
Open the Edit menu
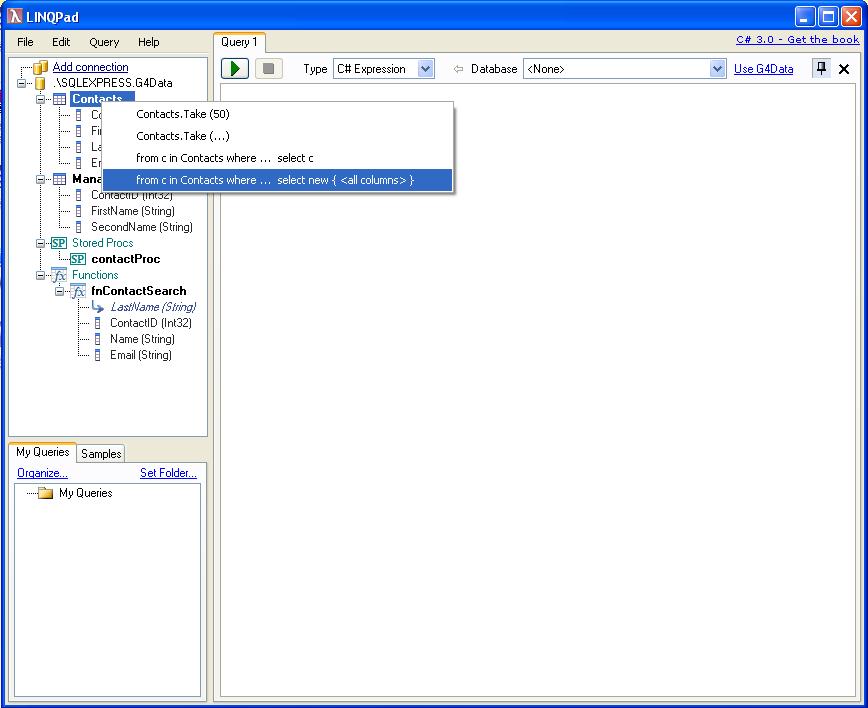click(x=61, y=42)
